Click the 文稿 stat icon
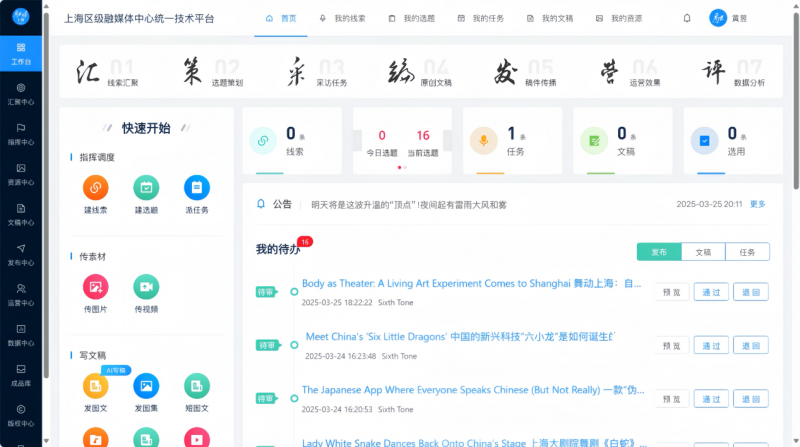The width and height of the screenshot is (800, 447). [x=594, y=140]
